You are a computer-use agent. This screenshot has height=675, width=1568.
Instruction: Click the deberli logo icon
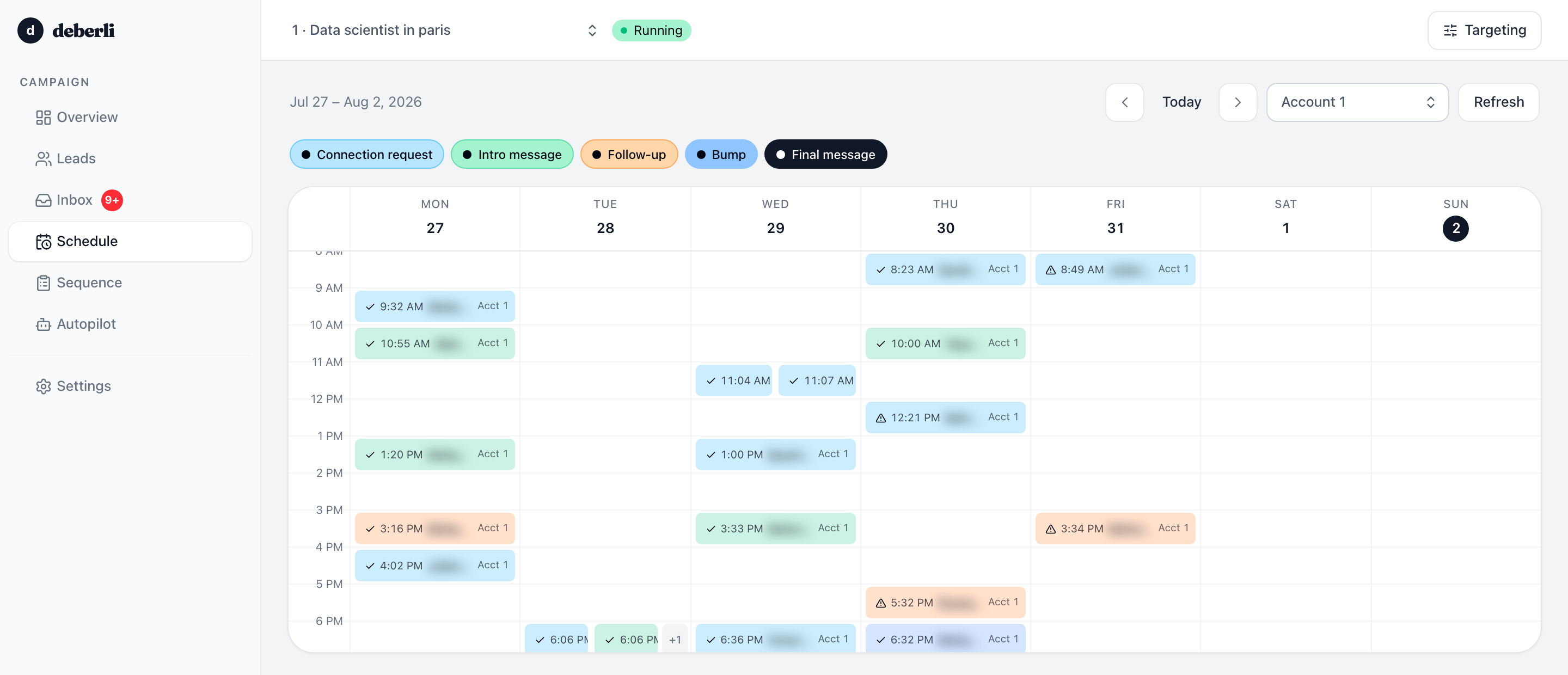click(x=30, y=30)
